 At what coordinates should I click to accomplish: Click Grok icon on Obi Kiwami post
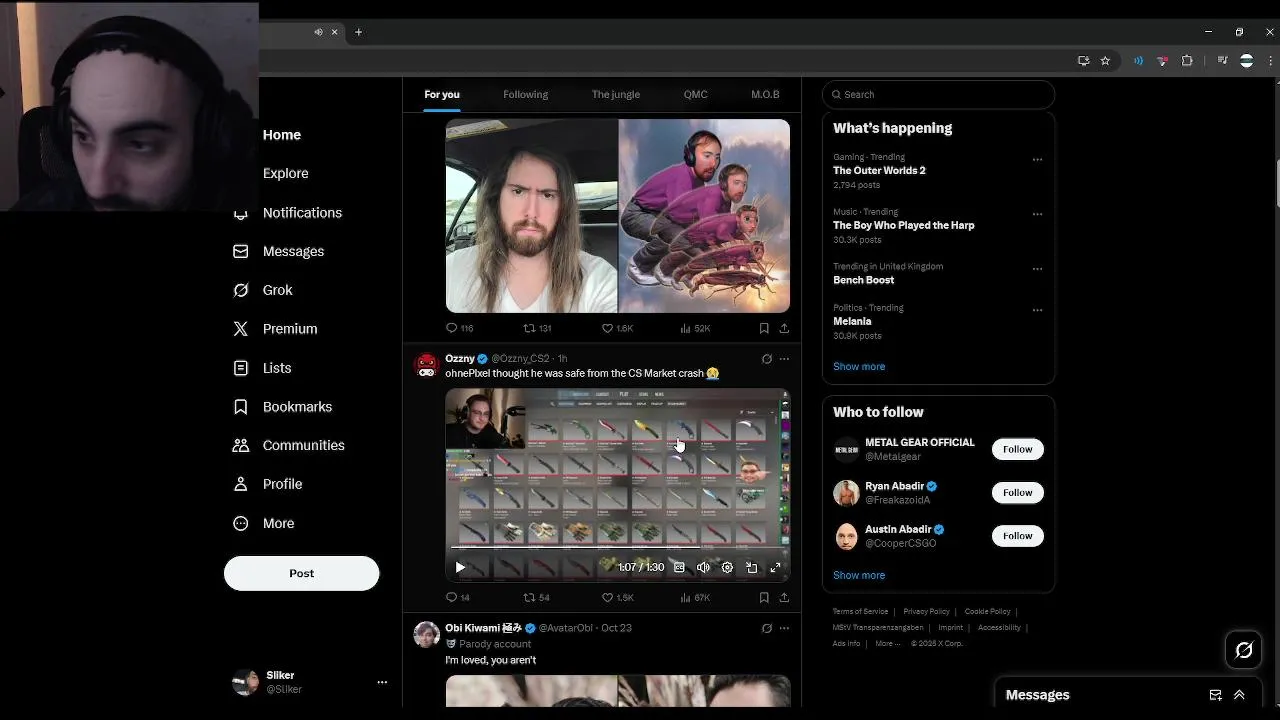[767, 628]
